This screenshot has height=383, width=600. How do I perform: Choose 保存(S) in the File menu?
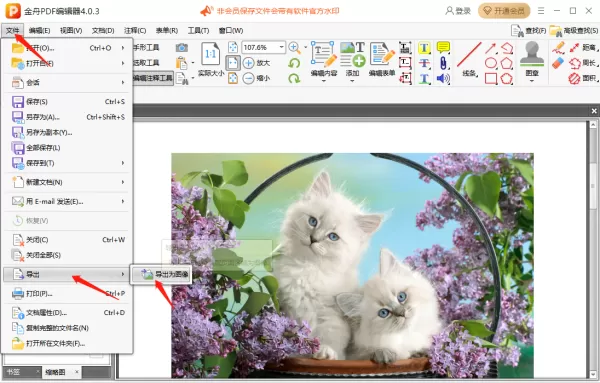(x=68, y=101)
